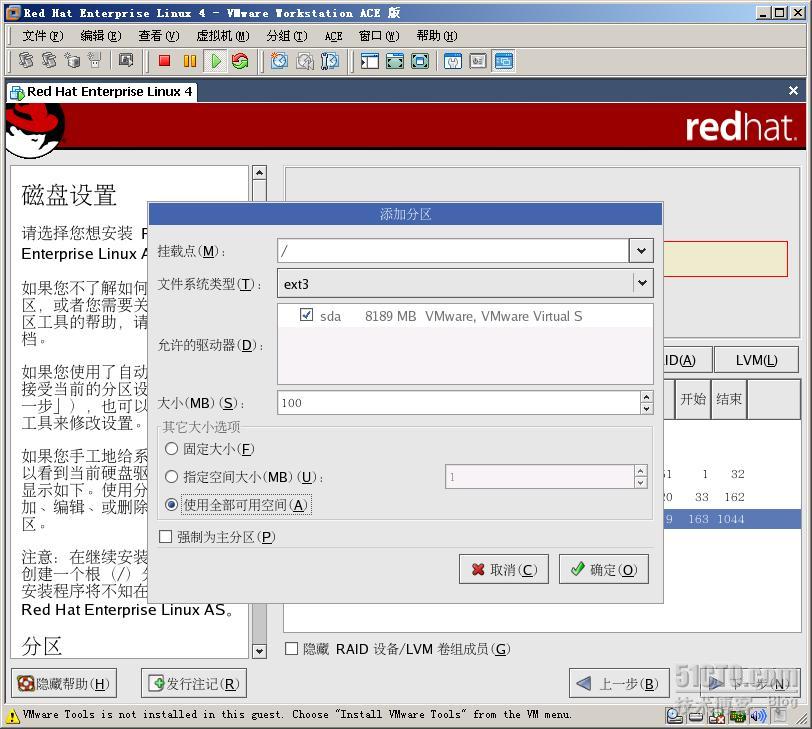Open the 编辑(E) menu
Image resolution: width=812 pixels, height=729 pixels.
point(100,36)
